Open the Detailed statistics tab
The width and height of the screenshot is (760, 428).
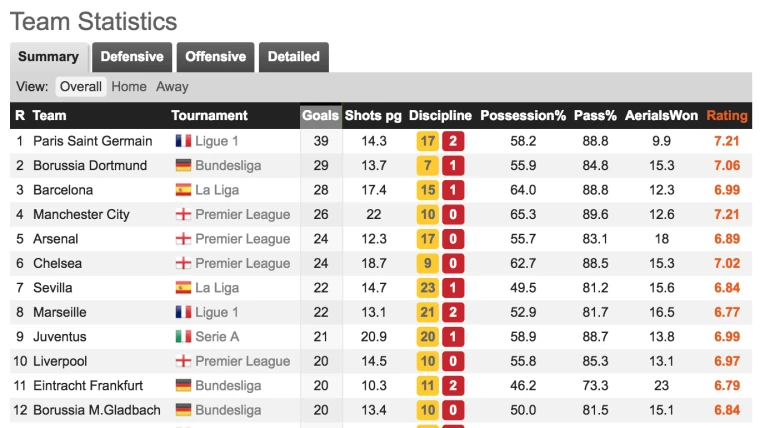tap(294, 57)
